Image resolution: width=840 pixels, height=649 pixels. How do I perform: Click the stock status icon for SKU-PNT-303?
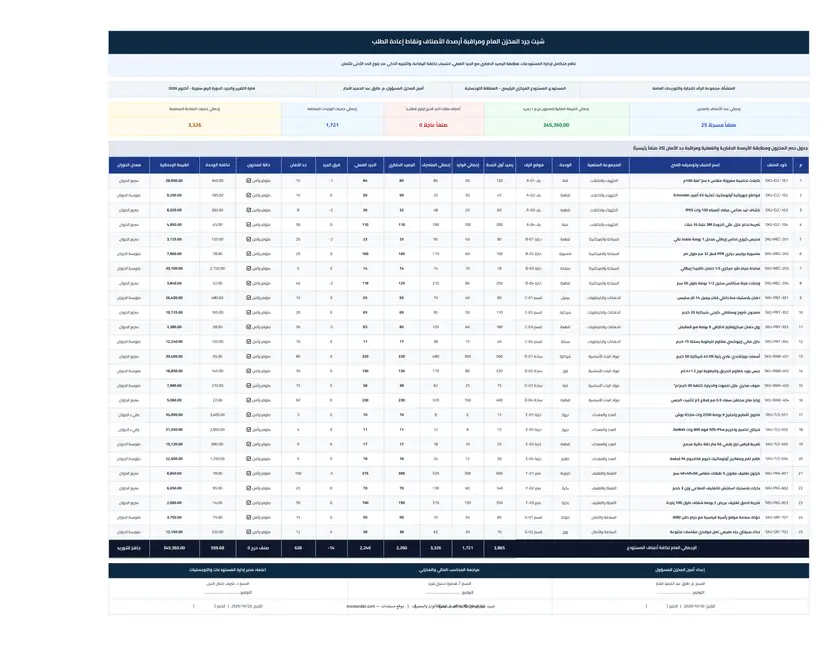pos(249,327)
